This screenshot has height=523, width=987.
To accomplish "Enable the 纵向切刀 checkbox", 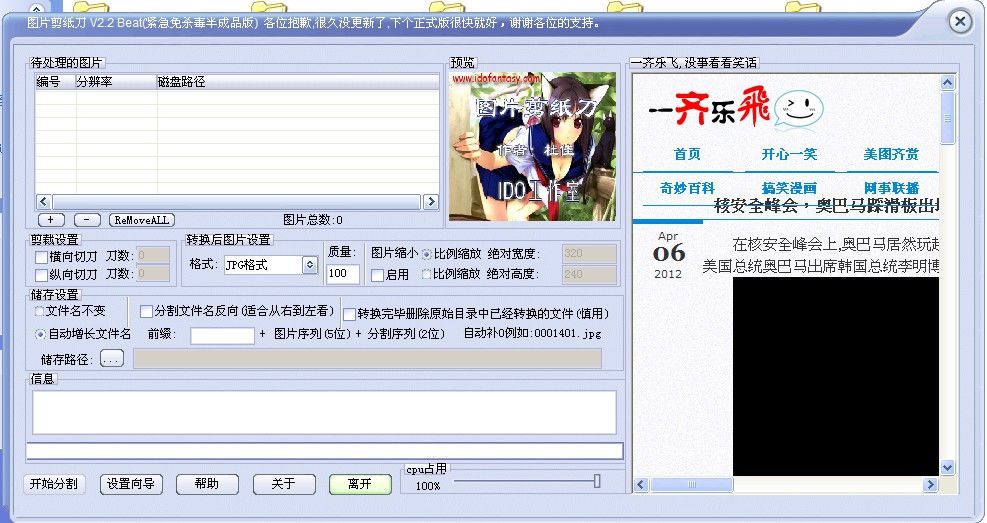I will click(41, 275).
